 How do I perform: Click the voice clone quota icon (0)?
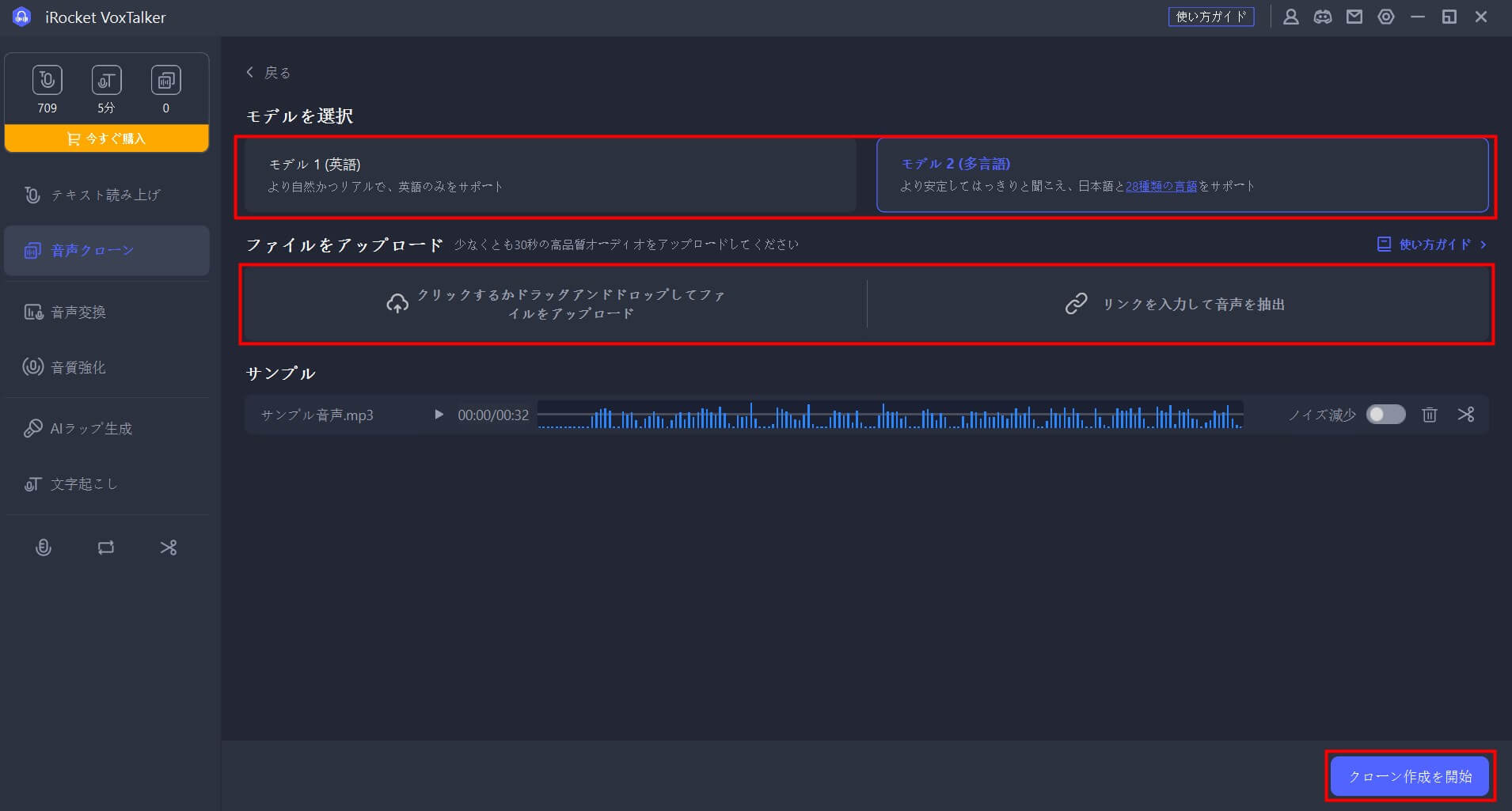click(165, 80)
